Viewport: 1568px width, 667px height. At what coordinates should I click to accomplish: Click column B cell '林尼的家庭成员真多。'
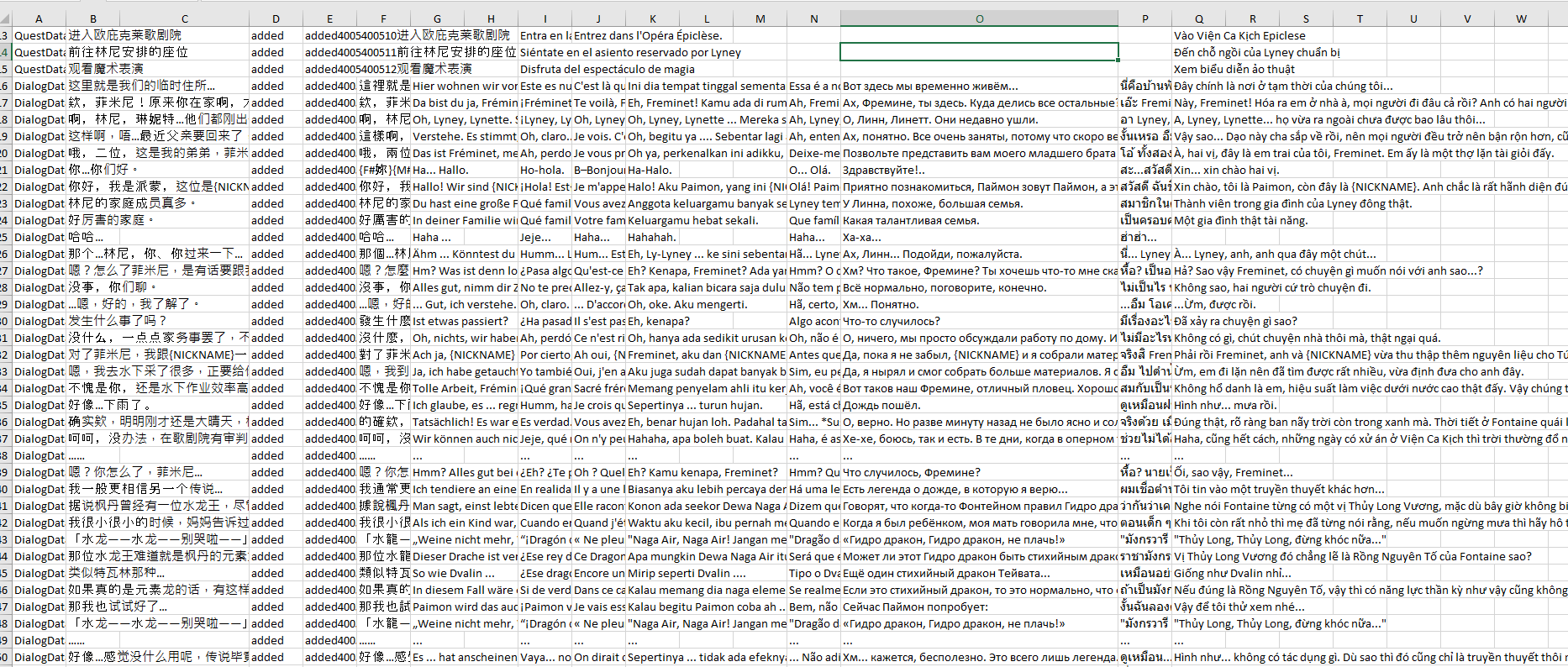[x=132, y=203]
